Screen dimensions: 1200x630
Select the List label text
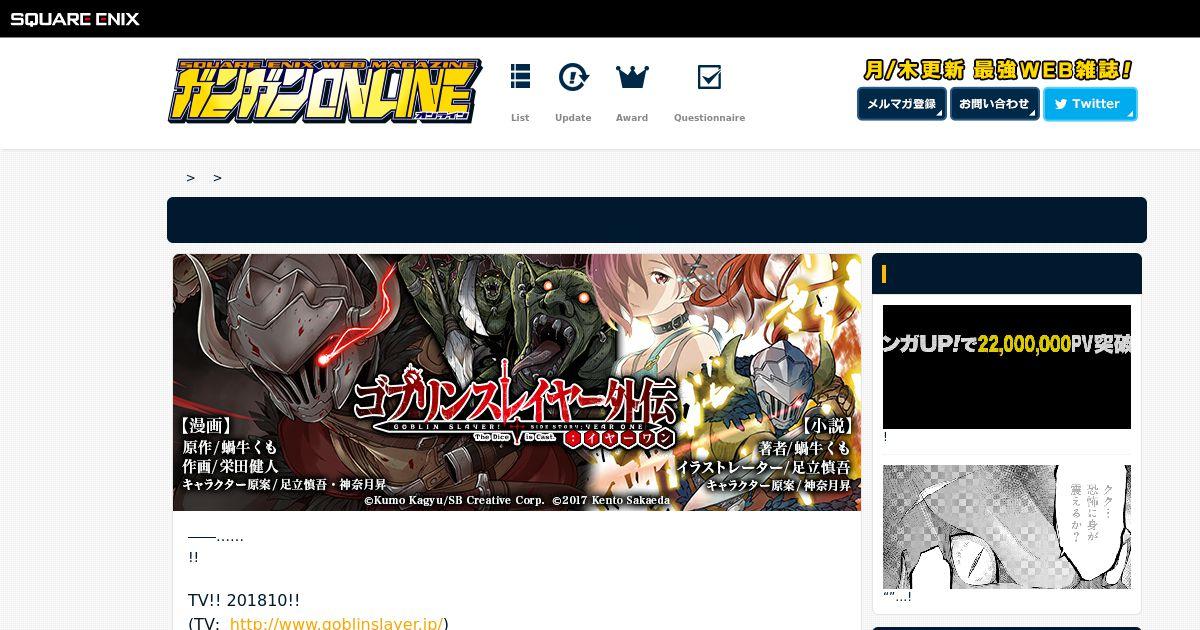point(520,118)
